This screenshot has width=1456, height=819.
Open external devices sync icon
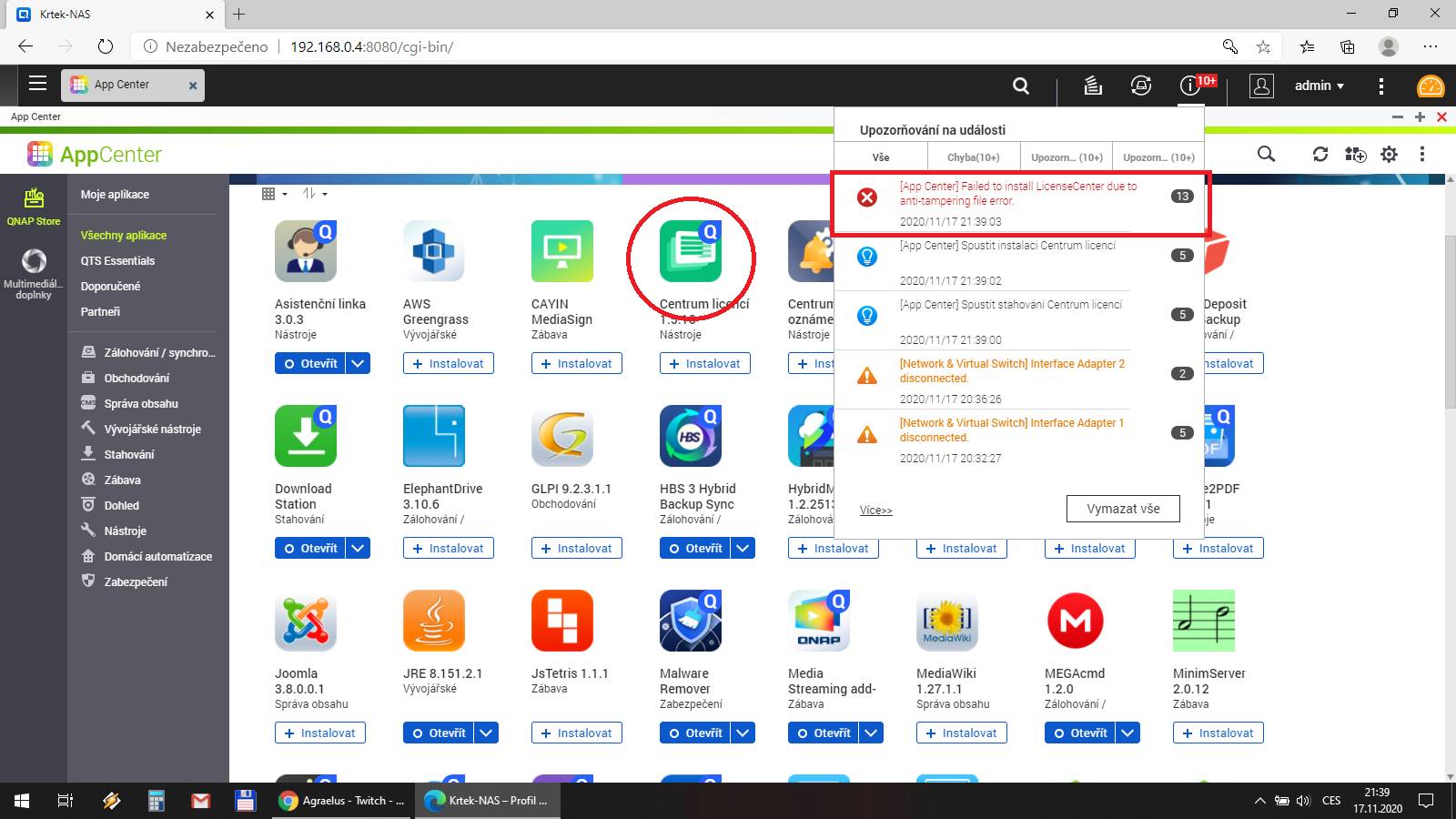(x=1141, y=86)
